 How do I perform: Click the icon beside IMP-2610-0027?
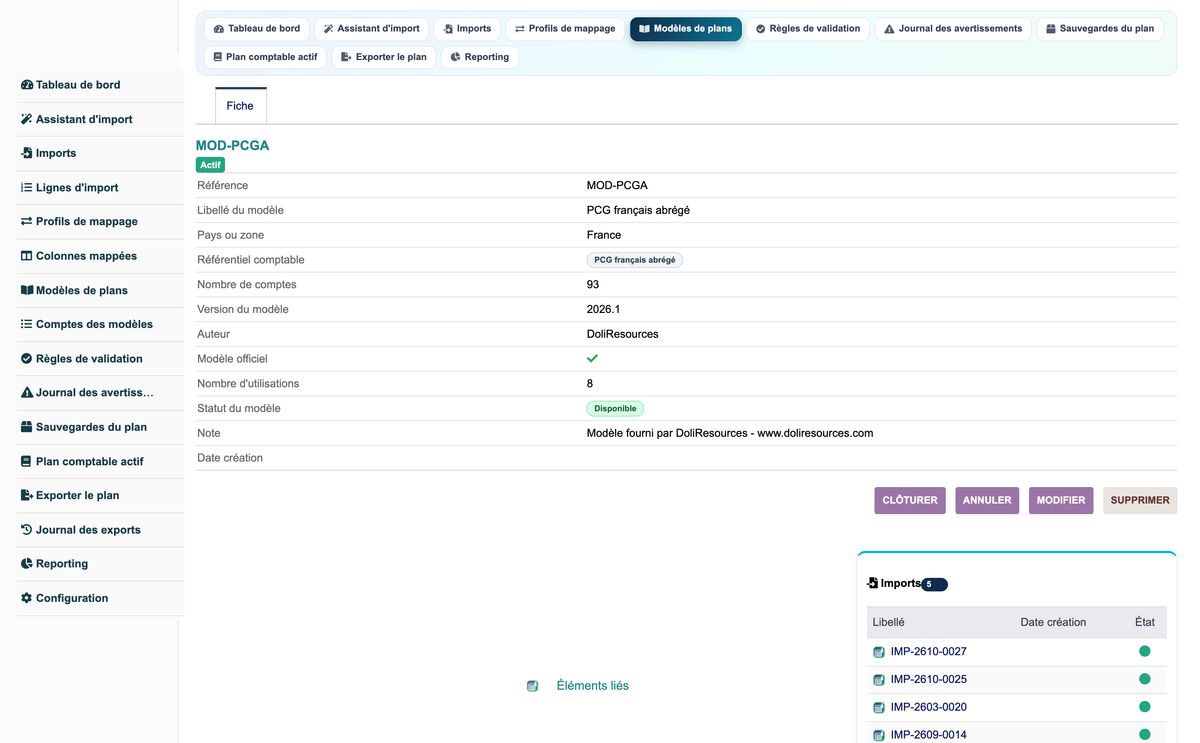pyautogui.click(x=879, y=652)
